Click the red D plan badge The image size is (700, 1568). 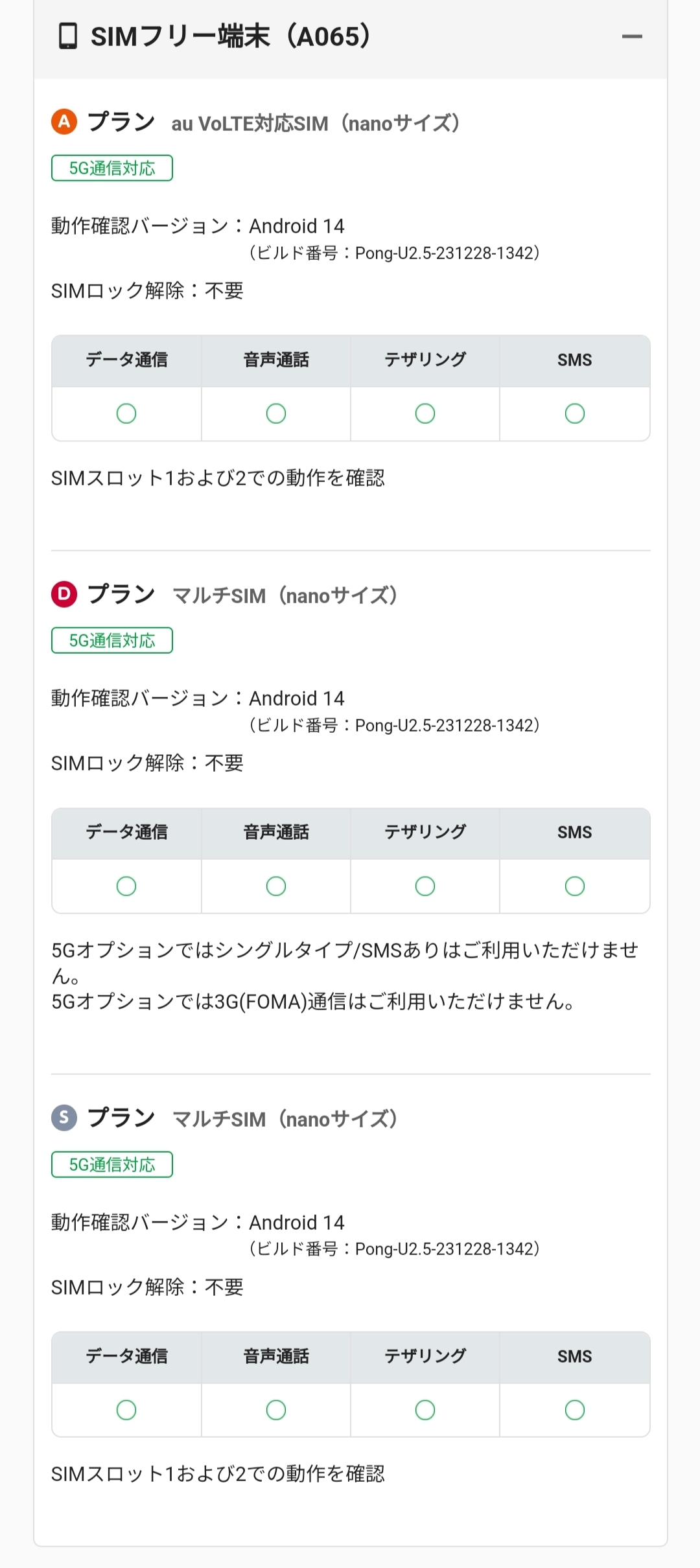[64, 594]
